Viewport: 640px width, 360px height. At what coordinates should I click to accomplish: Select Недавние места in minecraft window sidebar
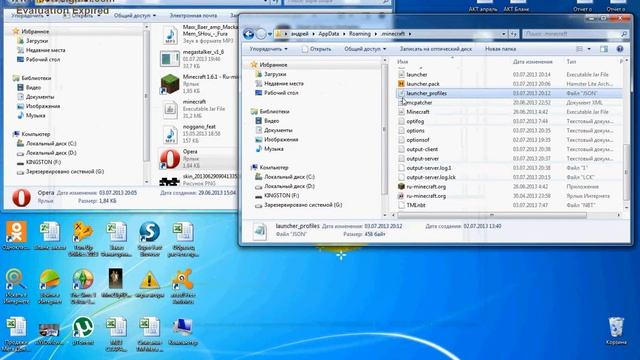click(284, 84)
